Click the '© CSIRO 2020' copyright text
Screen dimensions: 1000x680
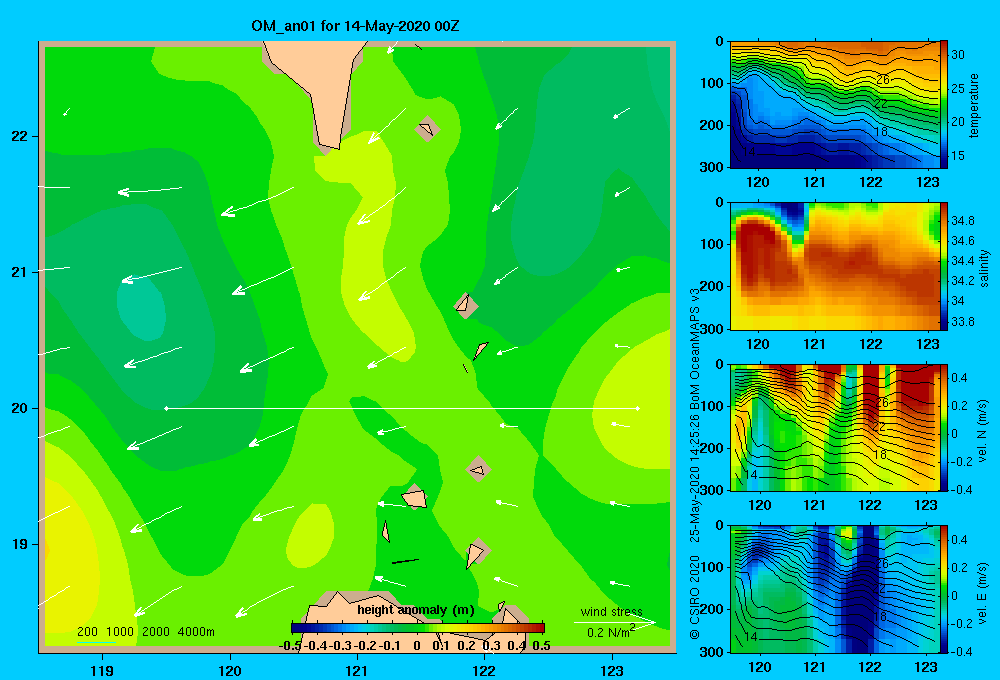pos(695,597)
